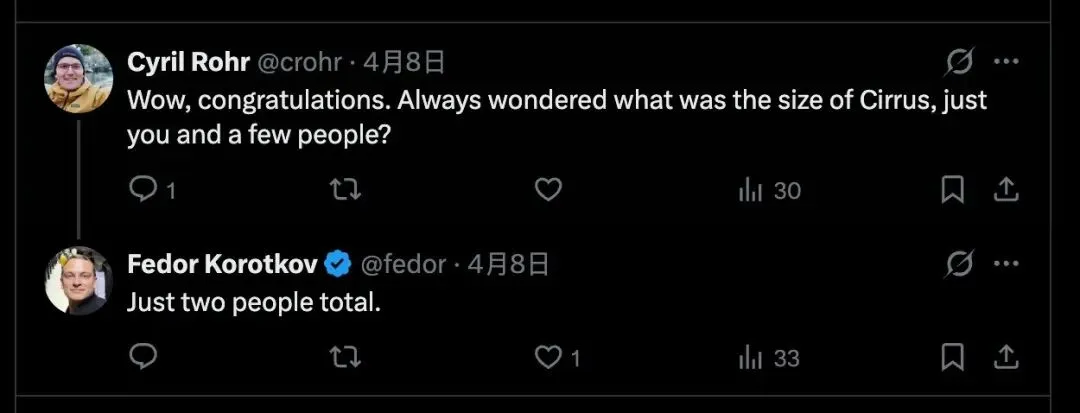Viewport: 1080px width, 413px height.
Task: Reply to Cyril Rohr's tweet
Action: click(145, 189)
